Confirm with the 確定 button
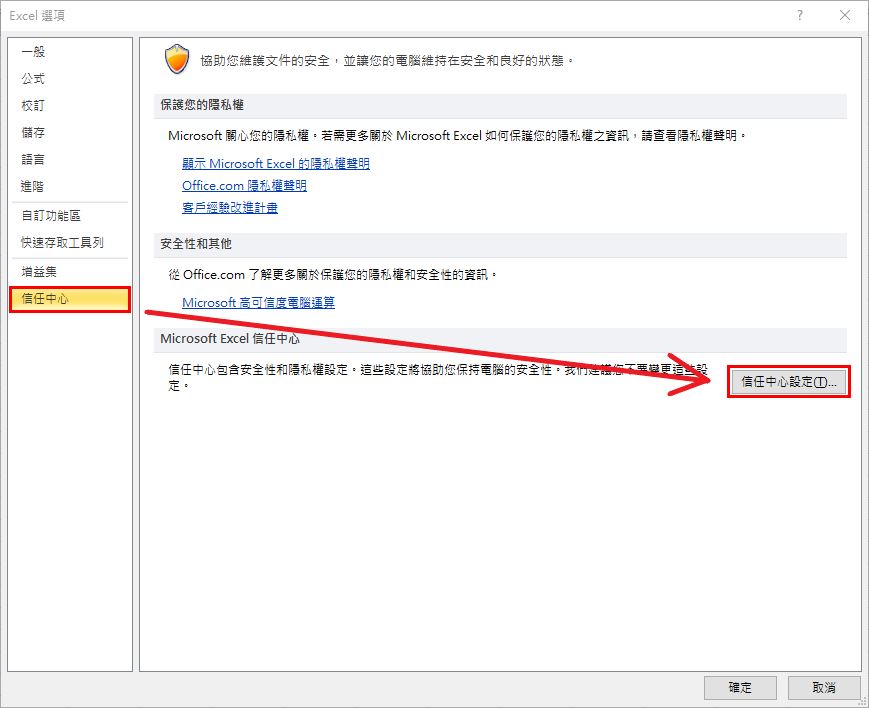The height and width of the screenshot is (708, 869). 740,687
